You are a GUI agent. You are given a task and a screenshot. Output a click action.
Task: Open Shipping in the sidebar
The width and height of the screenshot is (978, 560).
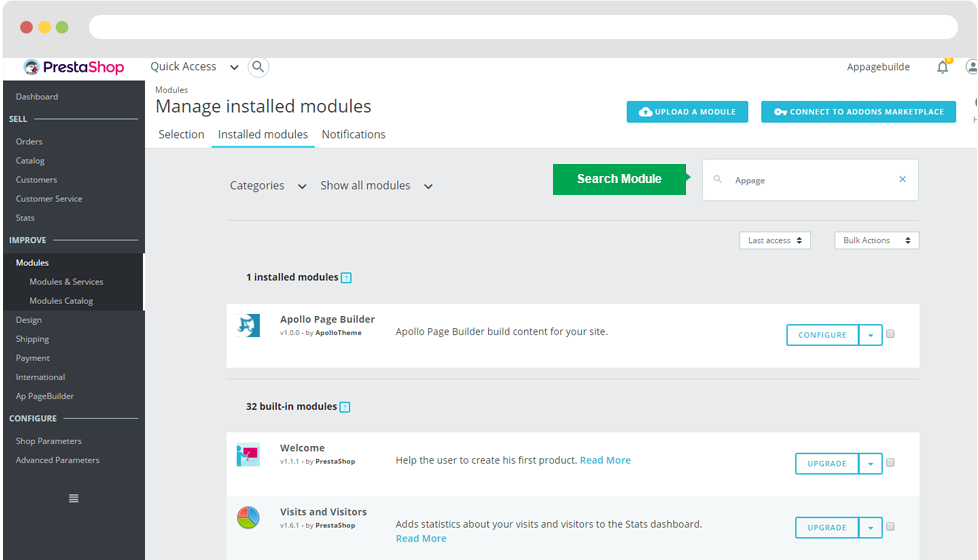click(x=32, y=339)
